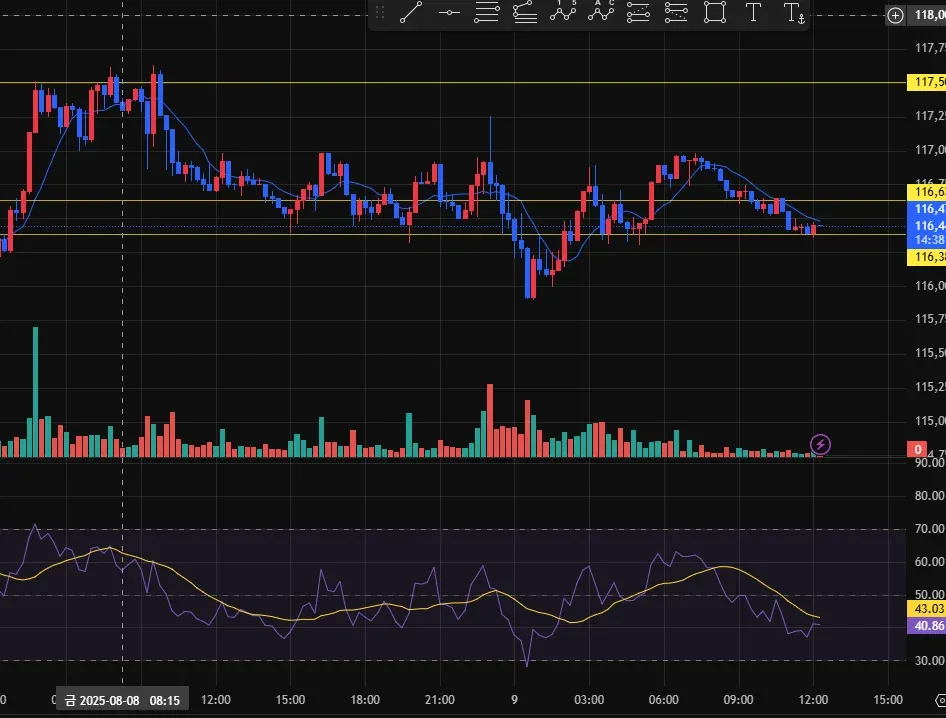Click the 15:00 time label before 18:00
This screenshot has width=946, height=718.
[x=290, y=700]
